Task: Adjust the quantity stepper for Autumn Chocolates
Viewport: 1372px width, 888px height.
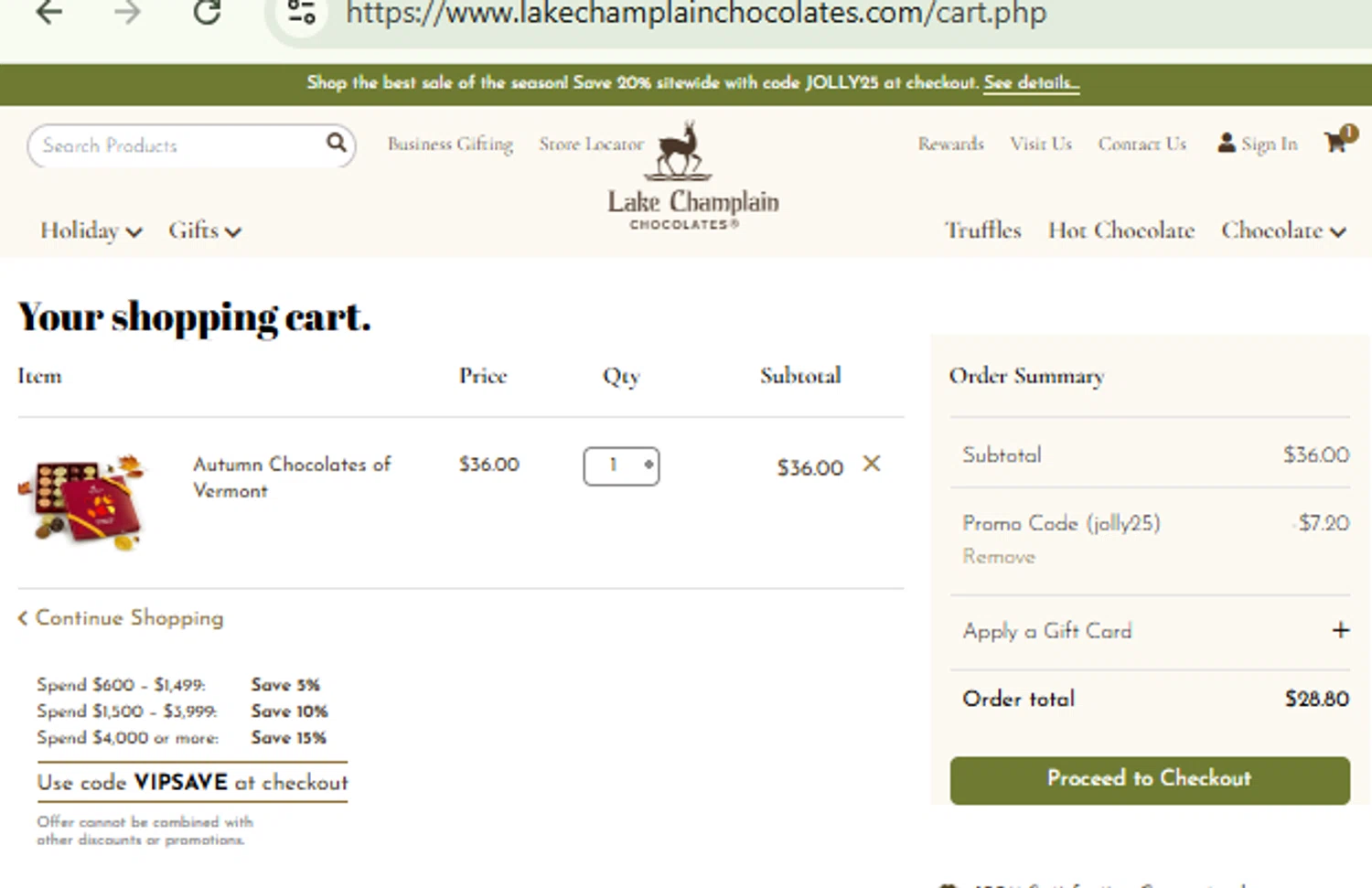Action: point(621,465)
